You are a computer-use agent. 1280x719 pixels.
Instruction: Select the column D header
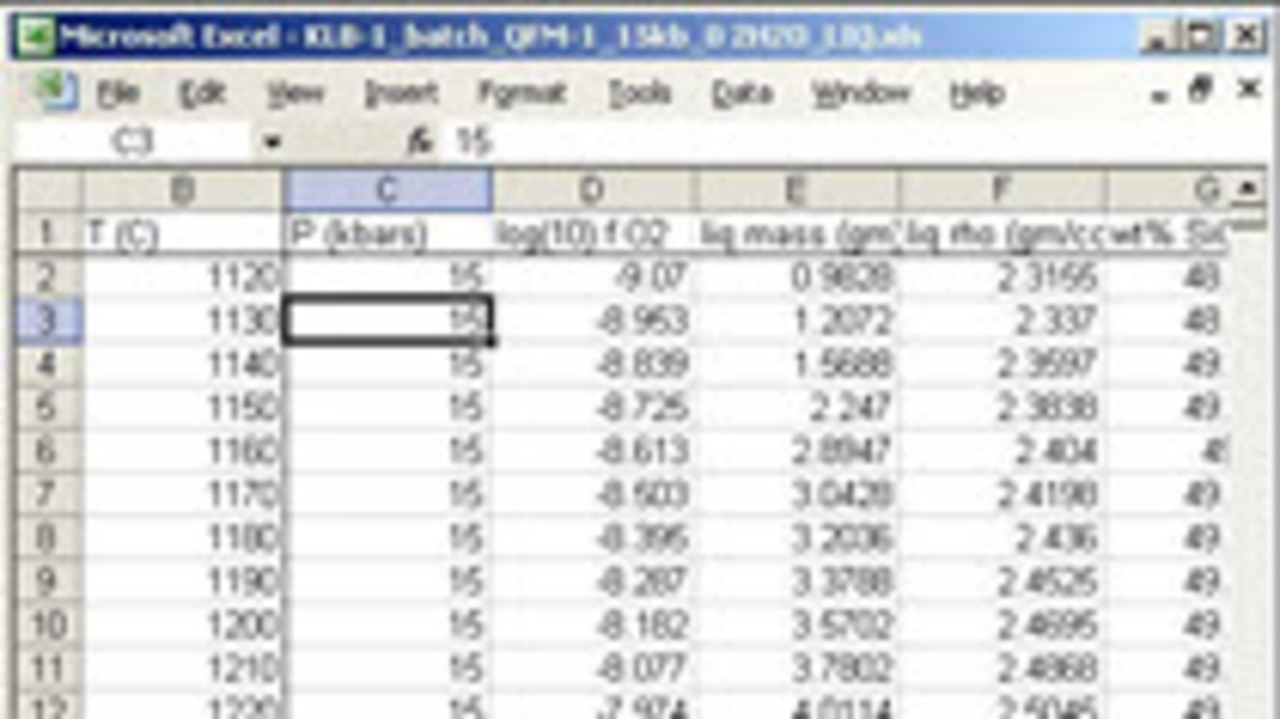pyautogui.click(x=593, y=190)
